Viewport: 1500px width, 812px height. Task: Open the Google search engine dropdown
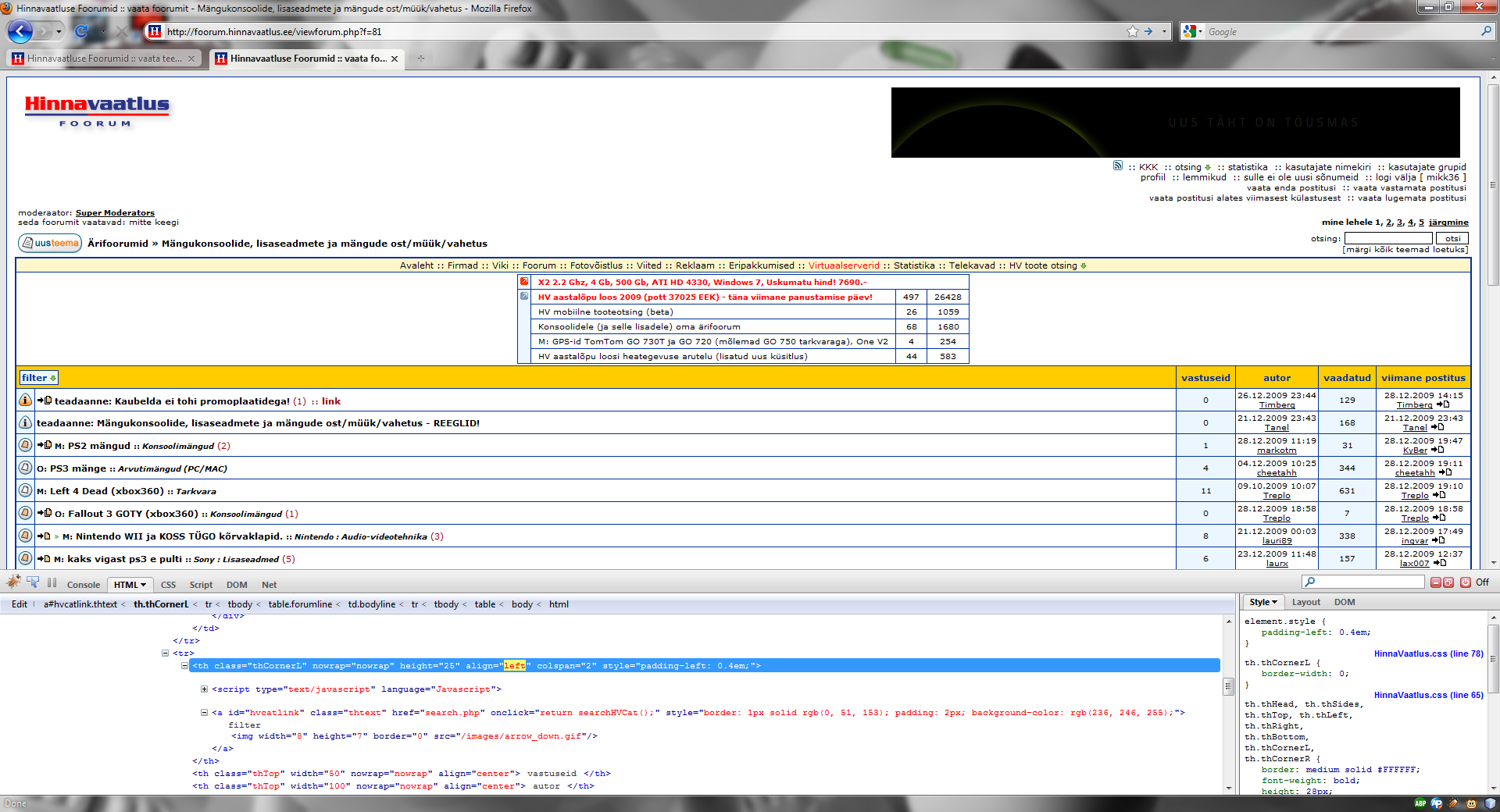pyautogui.click(x=1200, y=32)
